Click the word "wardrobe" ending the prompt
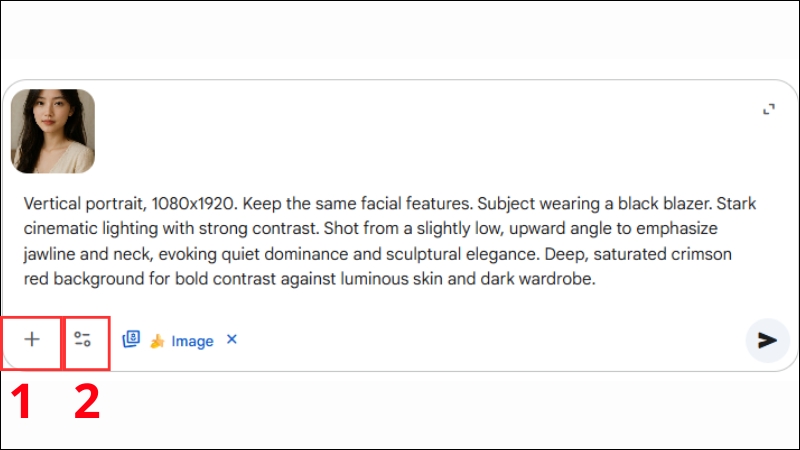 pos(560,280)
